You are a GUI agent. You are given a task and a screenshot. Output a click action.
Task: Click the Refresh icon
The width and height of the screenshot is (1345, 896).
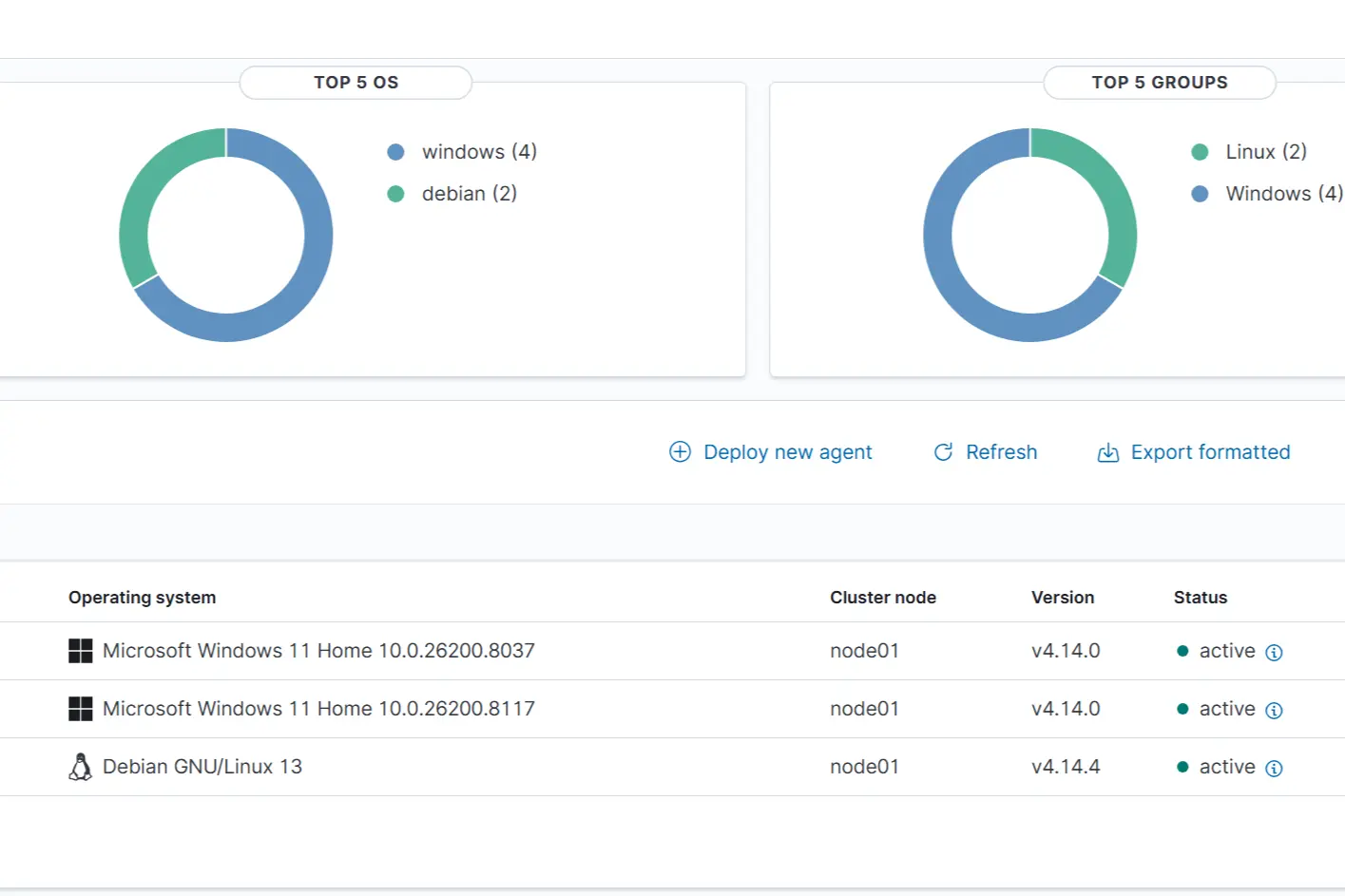(x=942, y=452)
